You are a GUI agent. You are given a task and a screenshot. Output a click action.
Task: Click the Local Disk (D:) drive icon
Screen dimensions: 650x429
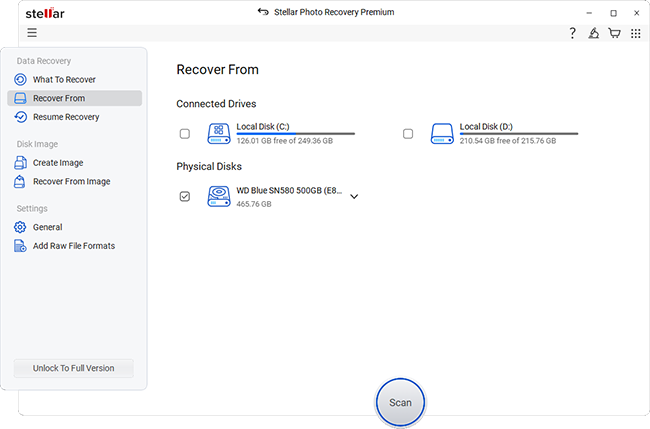pyautogui.click(x=442, y=133)
